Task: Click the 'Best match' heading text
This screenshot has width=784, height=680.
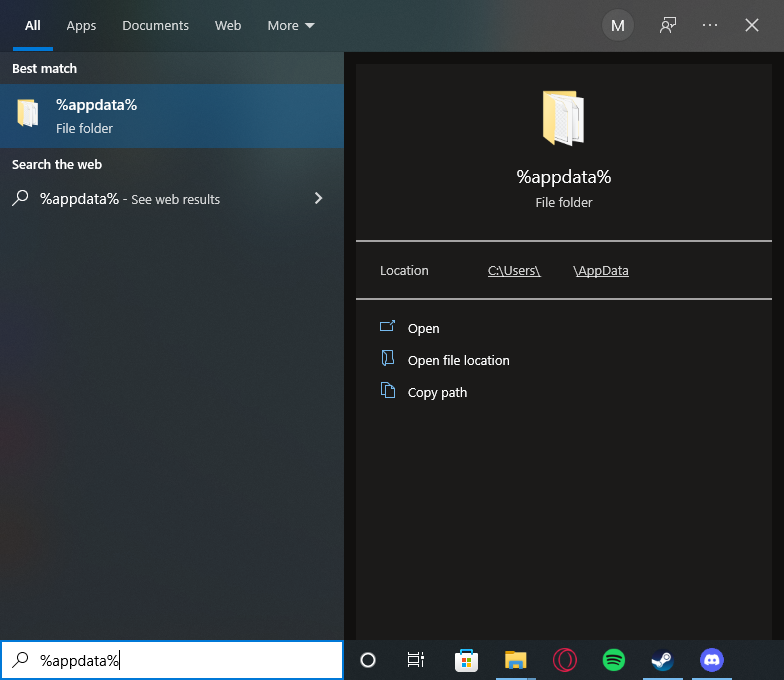Action: 44,68
